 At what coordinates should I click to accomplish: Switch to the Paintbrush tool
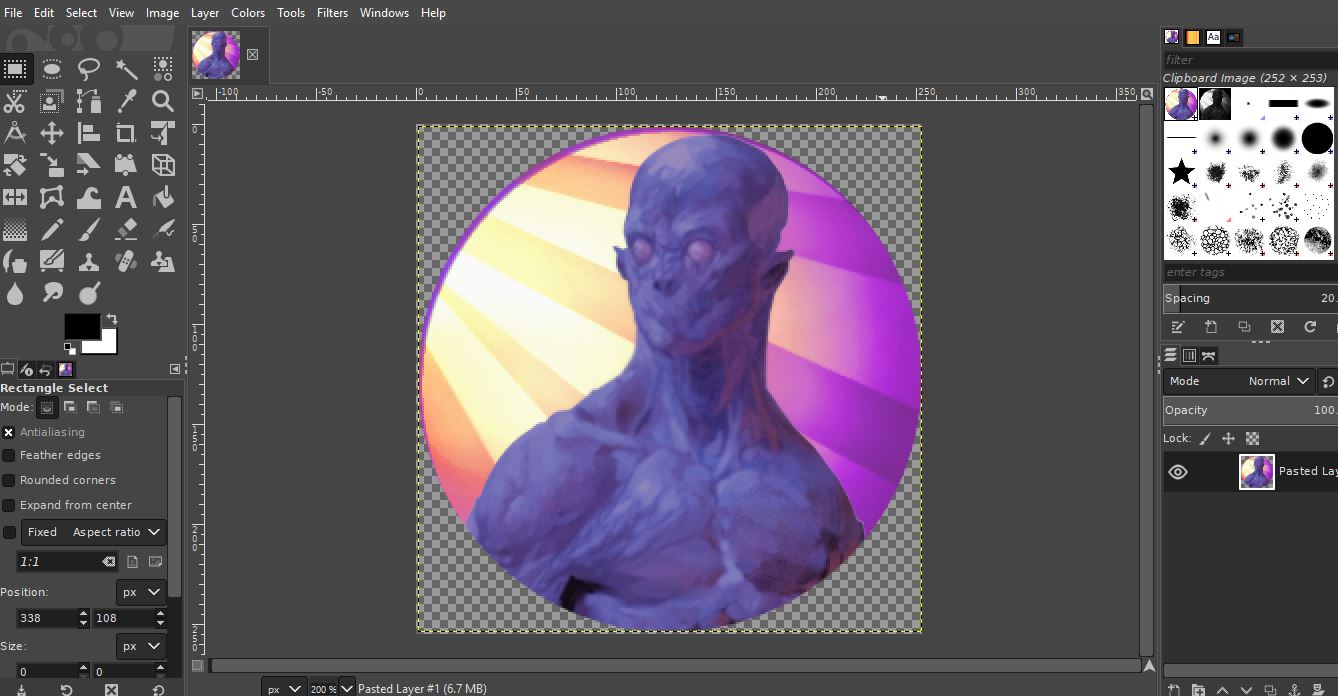[x=89, y=230]
